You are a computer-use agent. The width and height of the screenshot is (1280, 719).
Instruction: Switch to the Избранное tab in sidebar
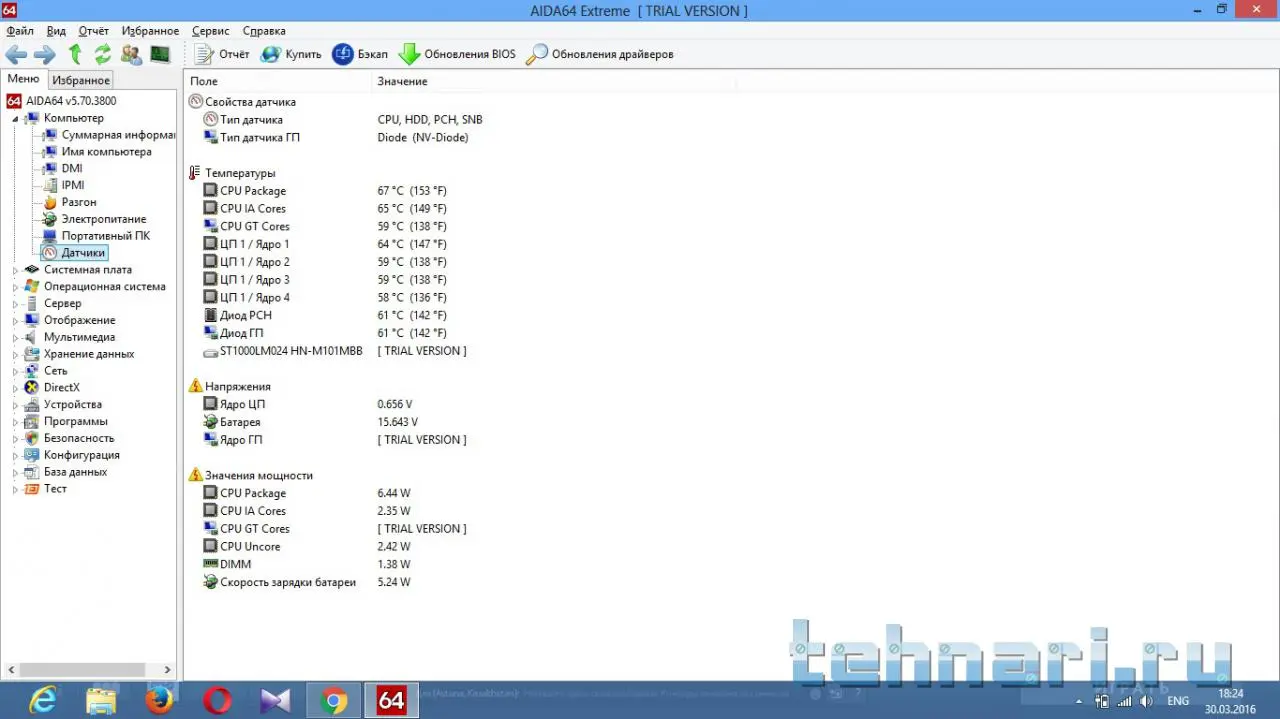(x=81, y=80)
